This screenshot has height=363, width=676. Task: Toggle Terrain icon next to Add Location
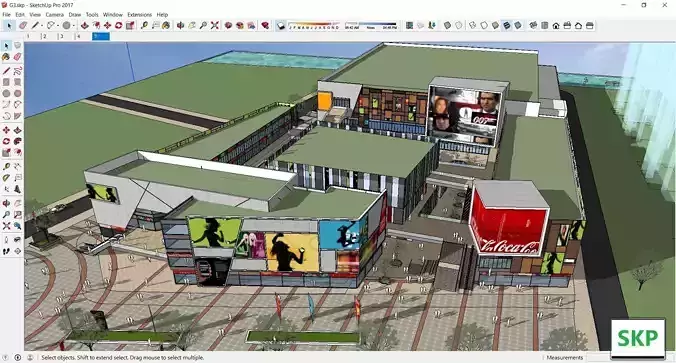[420, 25]
